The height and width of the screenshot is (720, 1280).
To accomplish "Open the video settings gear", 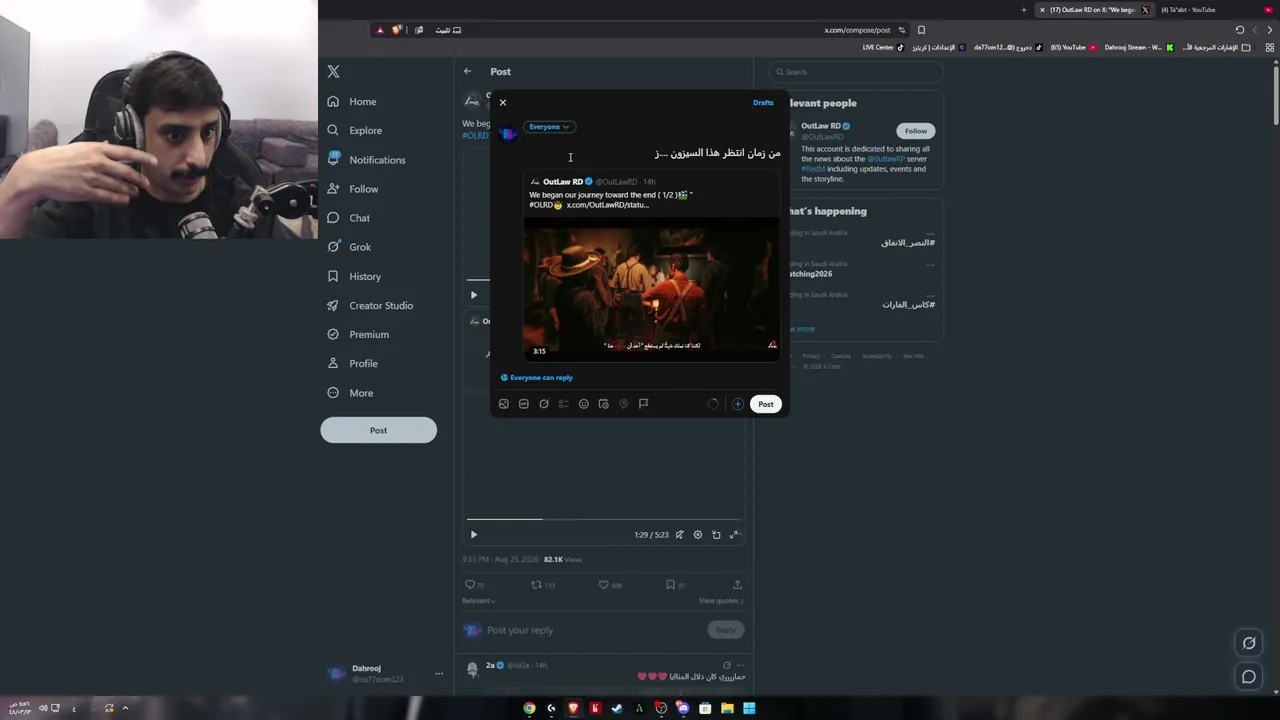I will pyautogui.click(x=698, y=535).
